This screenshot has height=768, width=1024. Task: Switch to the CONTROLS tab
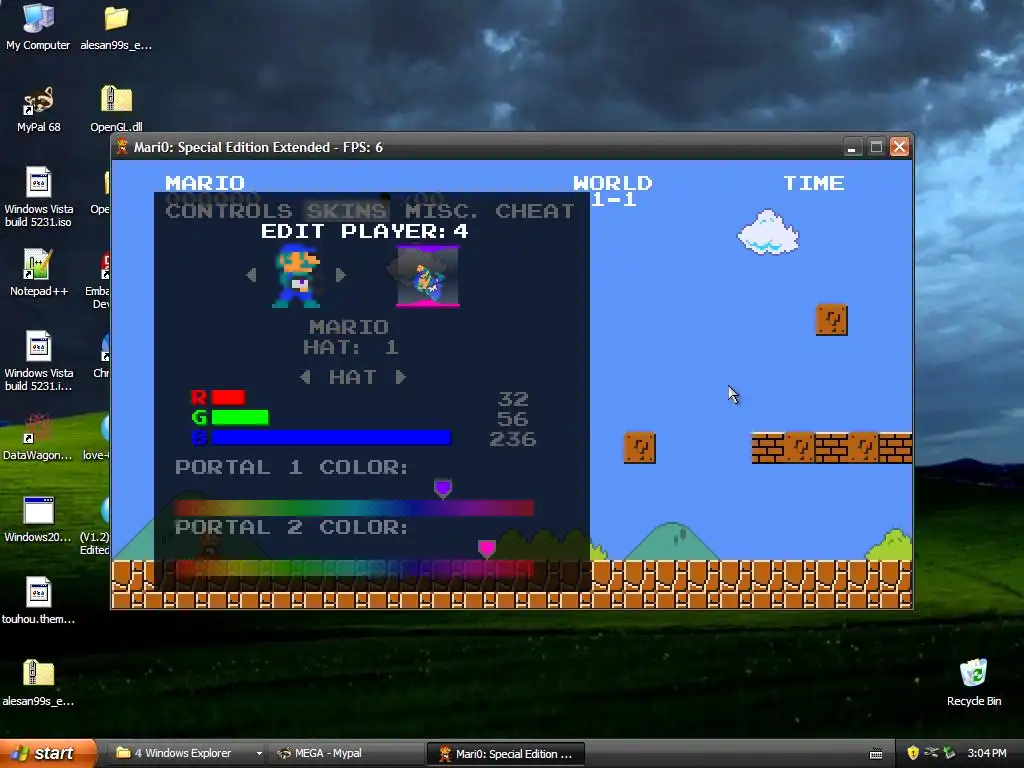[x=229, y=211]
